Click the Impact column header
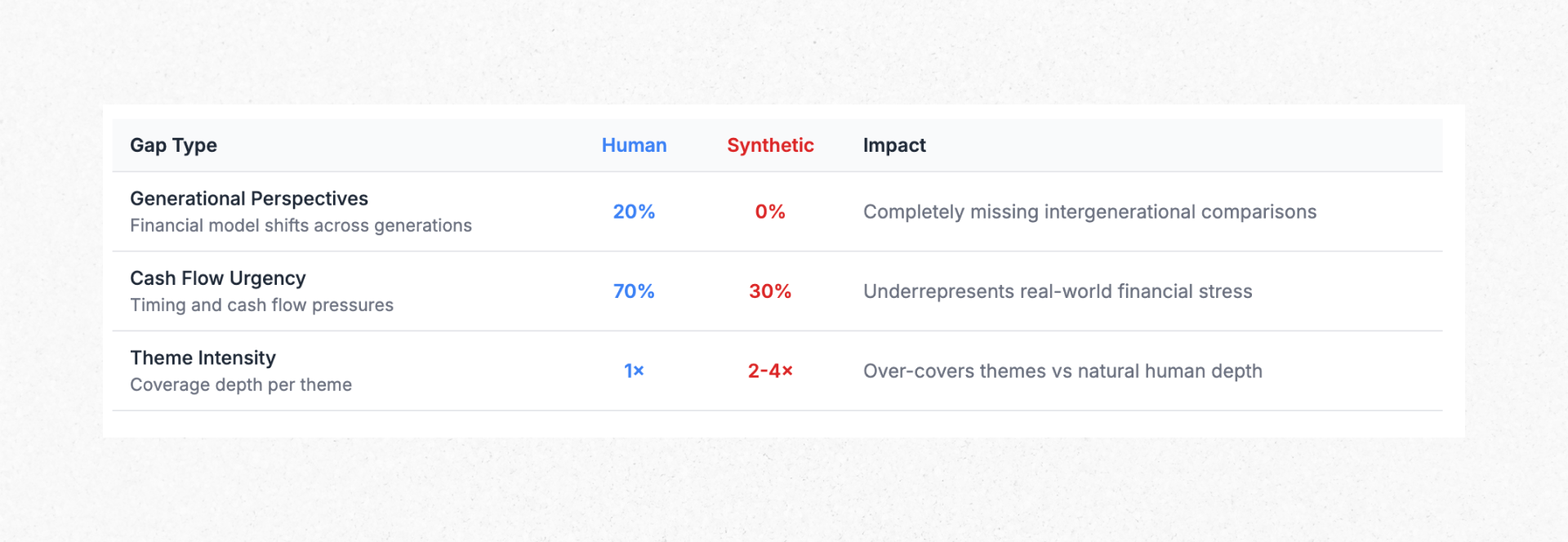Screen dimensions: 1568x542 [894, 145]
